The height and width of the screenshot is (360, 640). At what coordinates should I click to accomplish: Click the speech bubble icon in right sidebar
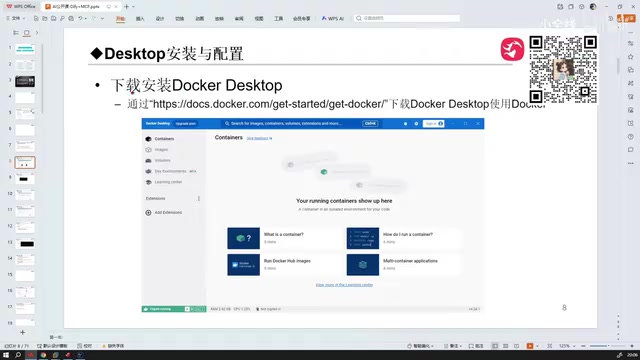click(x=631, y=150)
